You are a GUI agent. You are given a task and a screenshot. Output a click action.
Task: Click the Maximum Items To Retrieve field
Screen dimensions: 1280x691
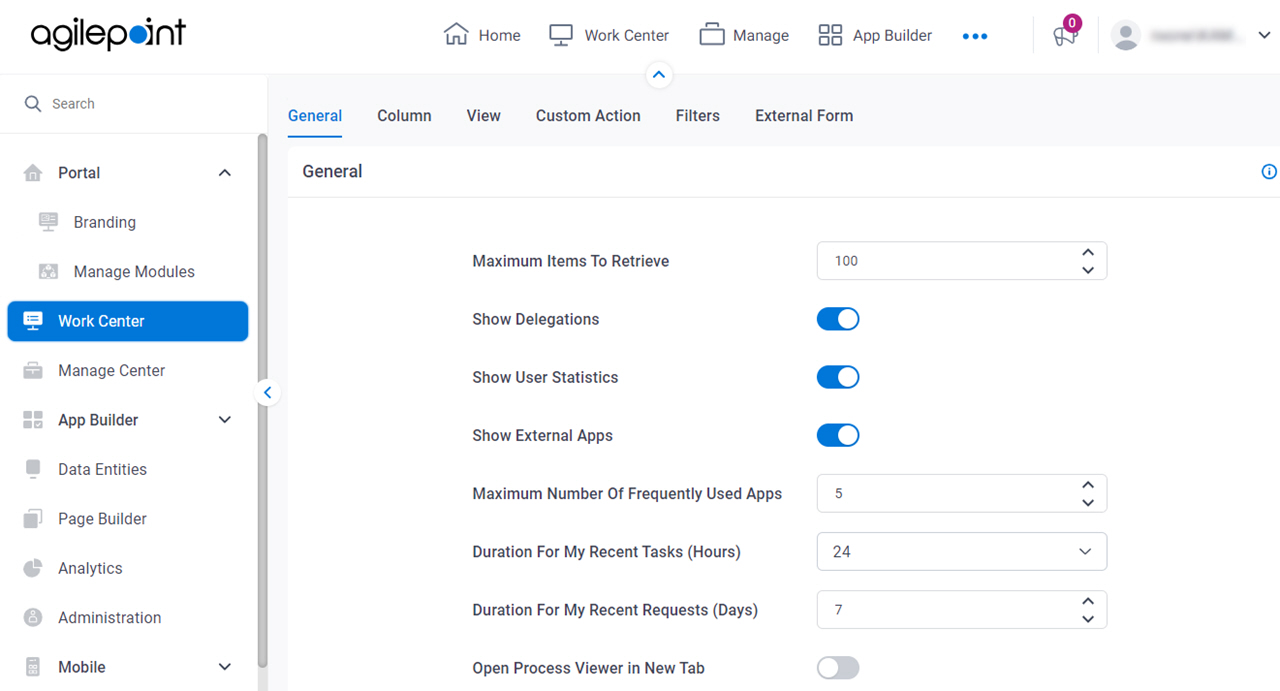coord(962,261)
